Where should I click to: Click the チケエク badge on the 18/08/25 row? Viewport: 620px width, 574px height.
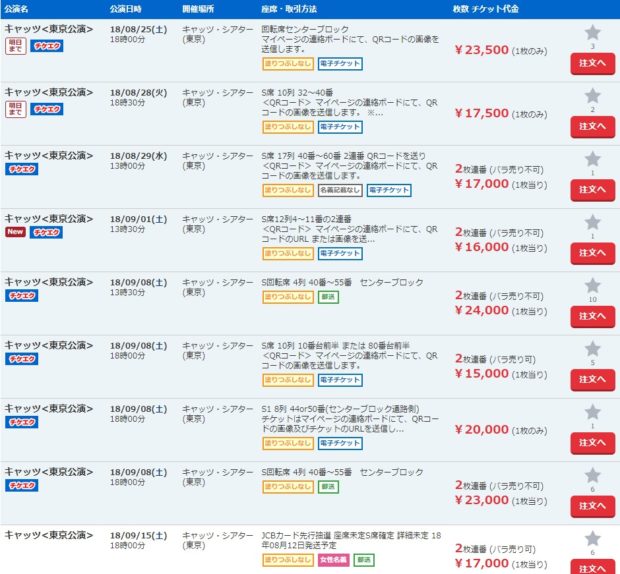(x=47, y=46)
